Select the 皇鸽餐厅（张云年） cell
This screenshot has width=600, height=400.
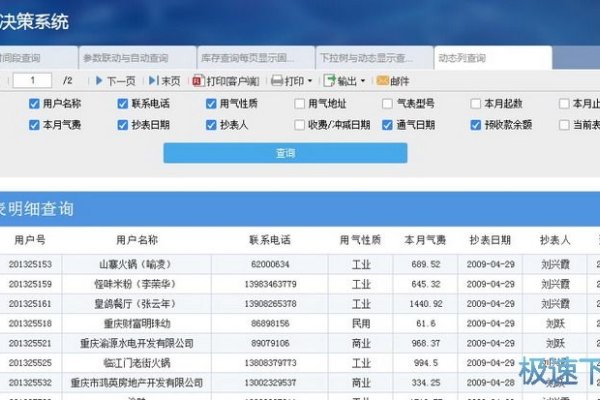[137, 304]
